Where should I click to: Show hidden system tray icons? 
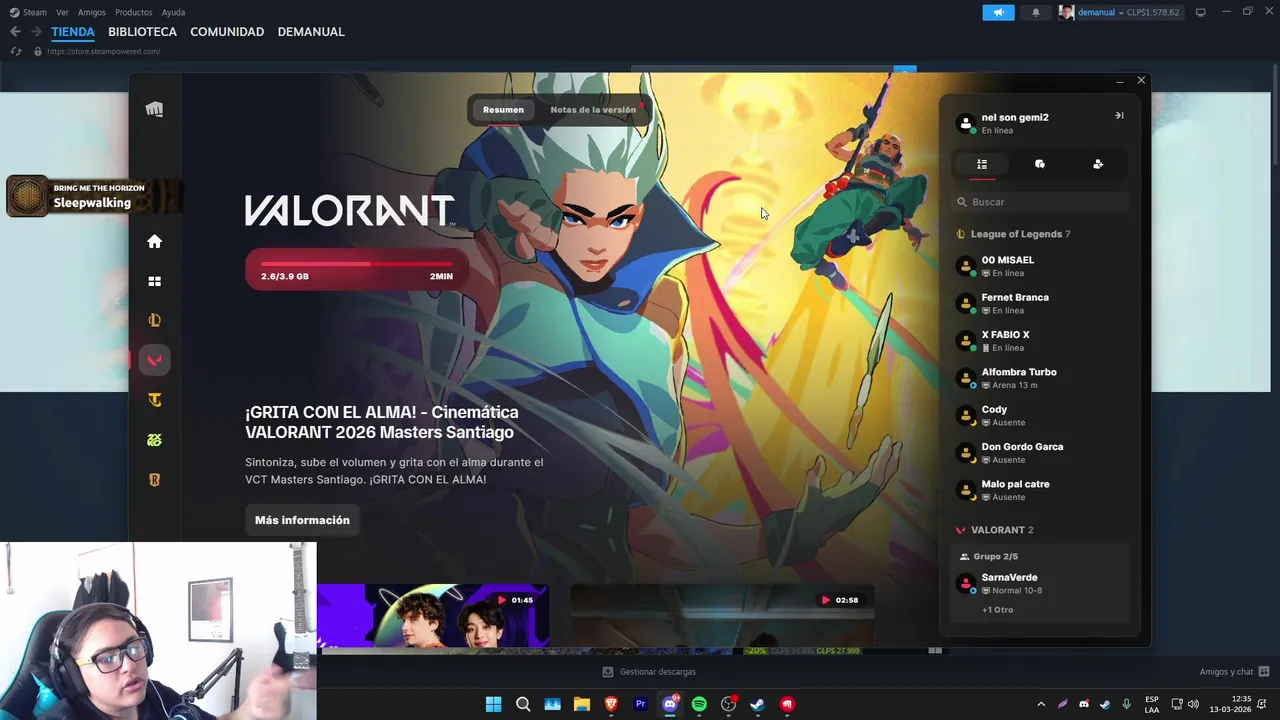click(1041, 704)
